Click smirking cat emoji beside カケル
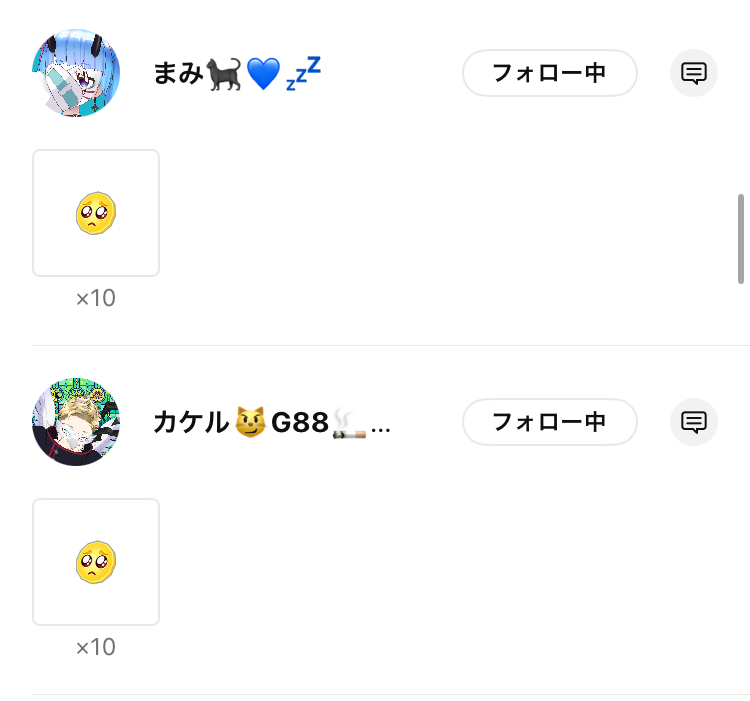 click(x=250, y=422)
